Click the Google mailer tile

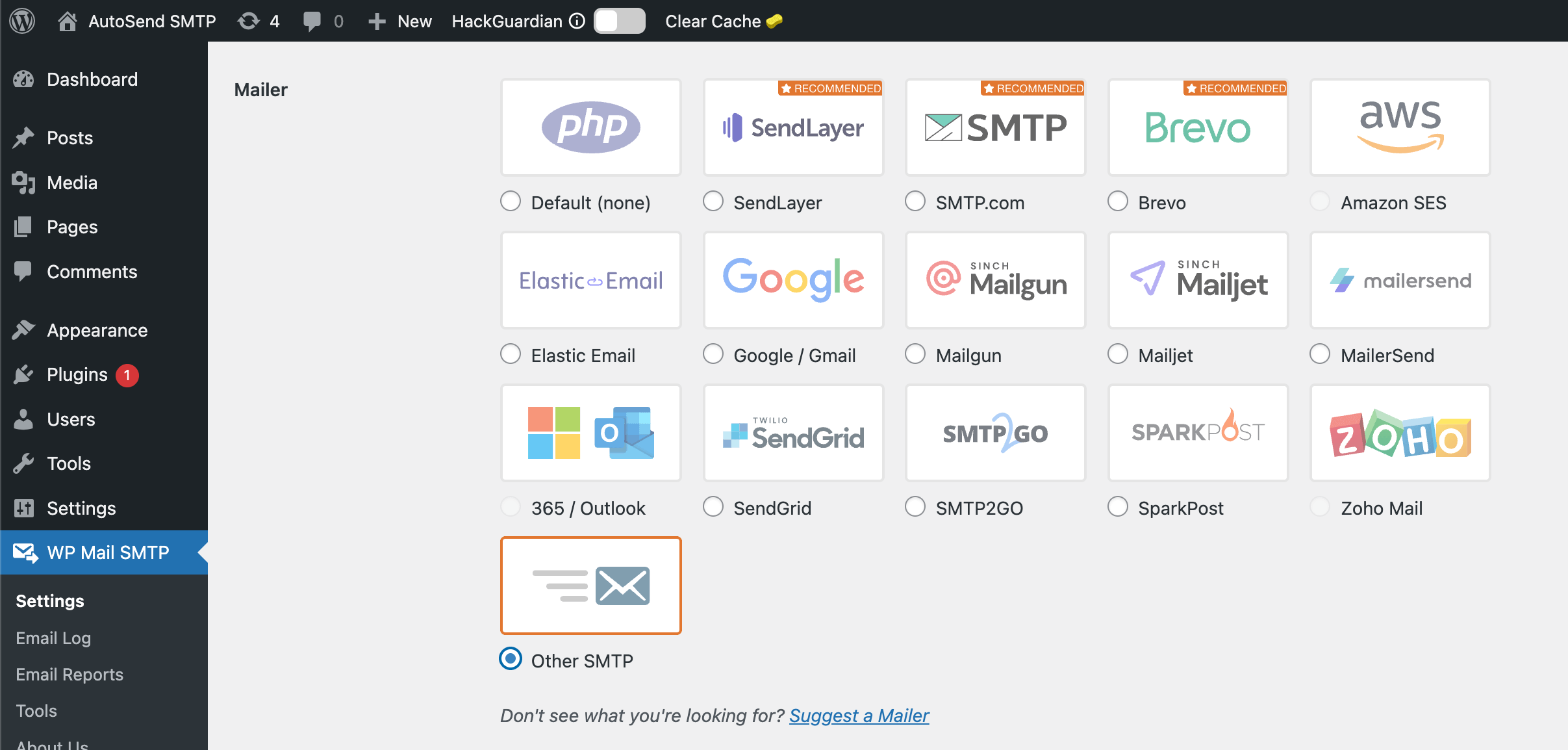point(793,280)
